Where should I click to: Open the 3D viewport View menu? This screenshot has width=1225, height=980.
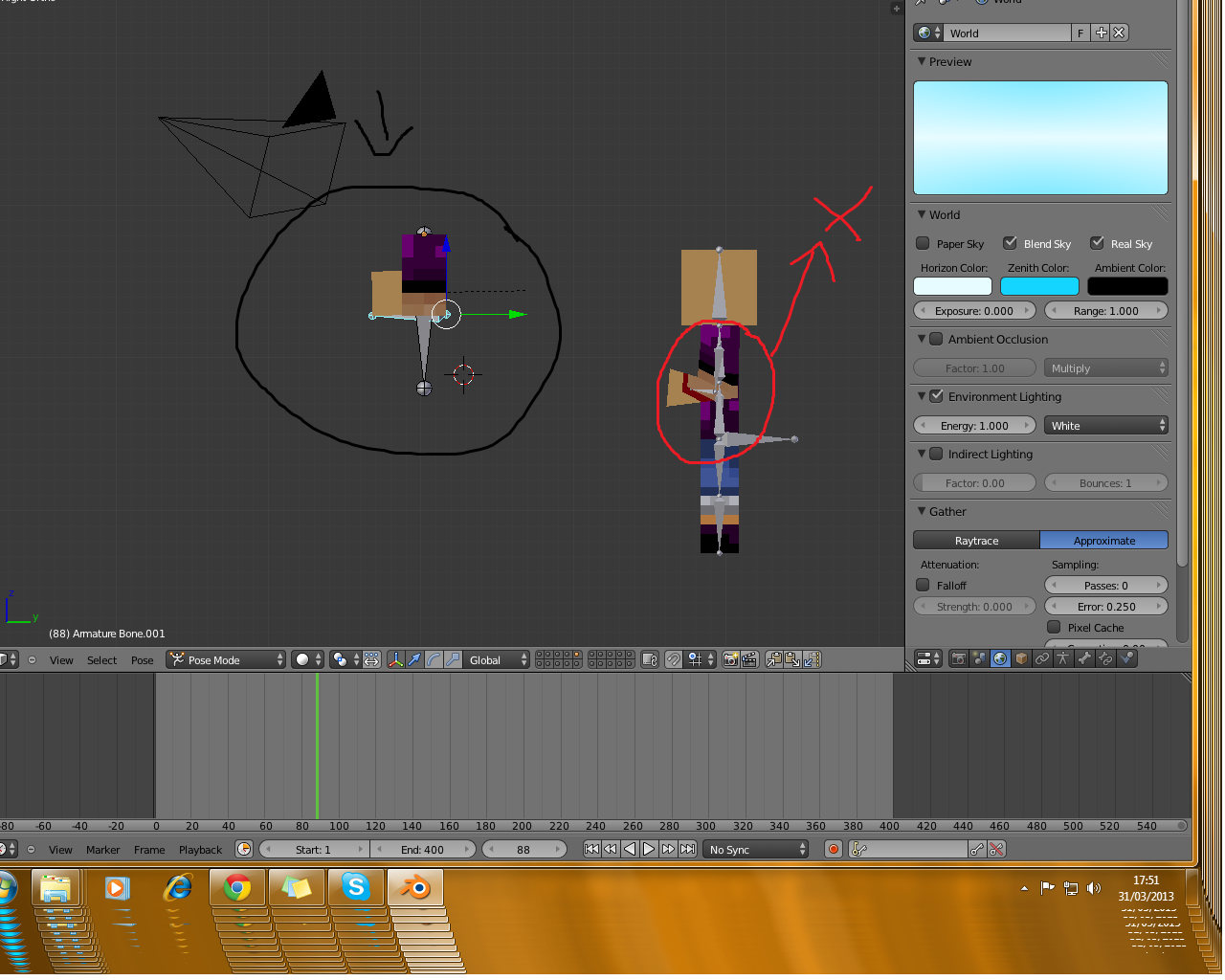pyautogui.click(x=61, y=660)
